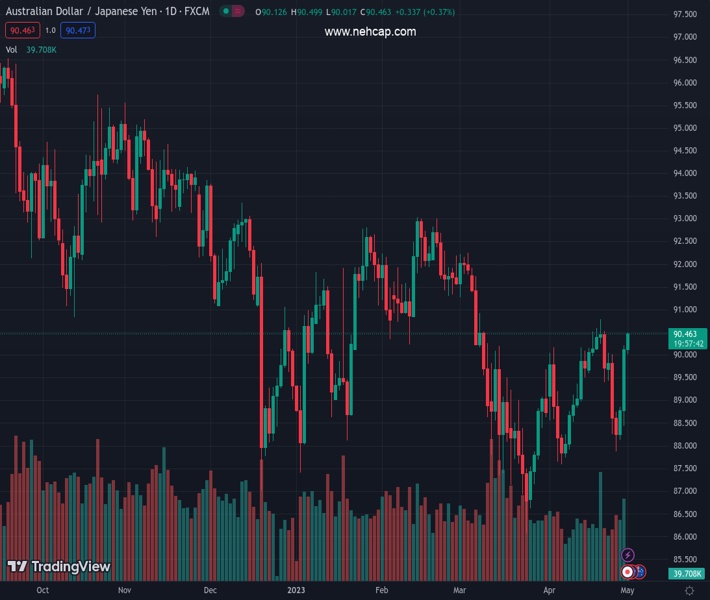Click the 2023 marker on time axis
710x600 pixels.
(296, 591)
